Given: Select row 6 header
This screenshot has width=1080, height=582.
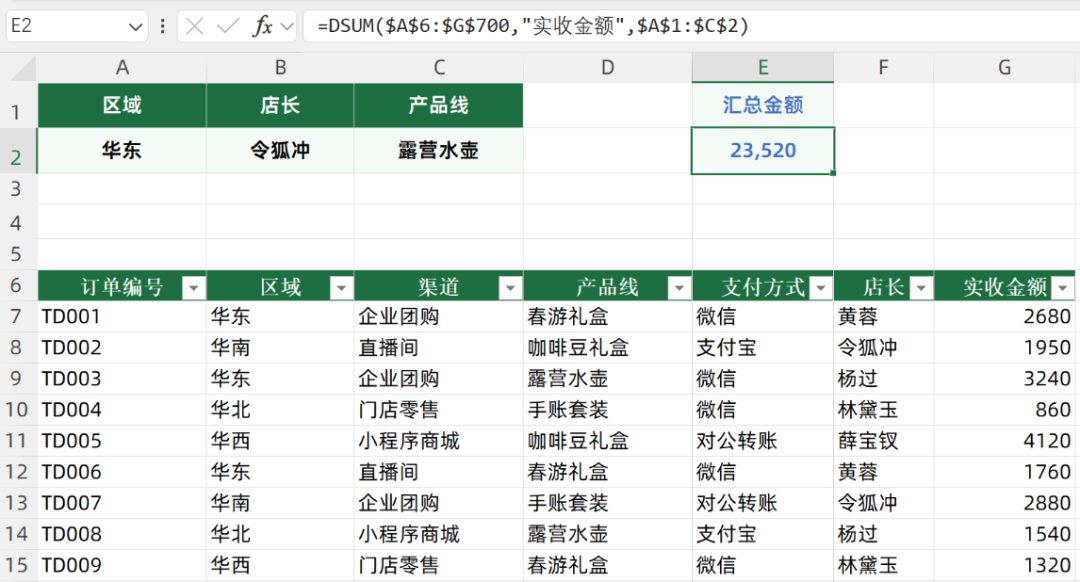Looking at the screenshot, I should point(17,286).
